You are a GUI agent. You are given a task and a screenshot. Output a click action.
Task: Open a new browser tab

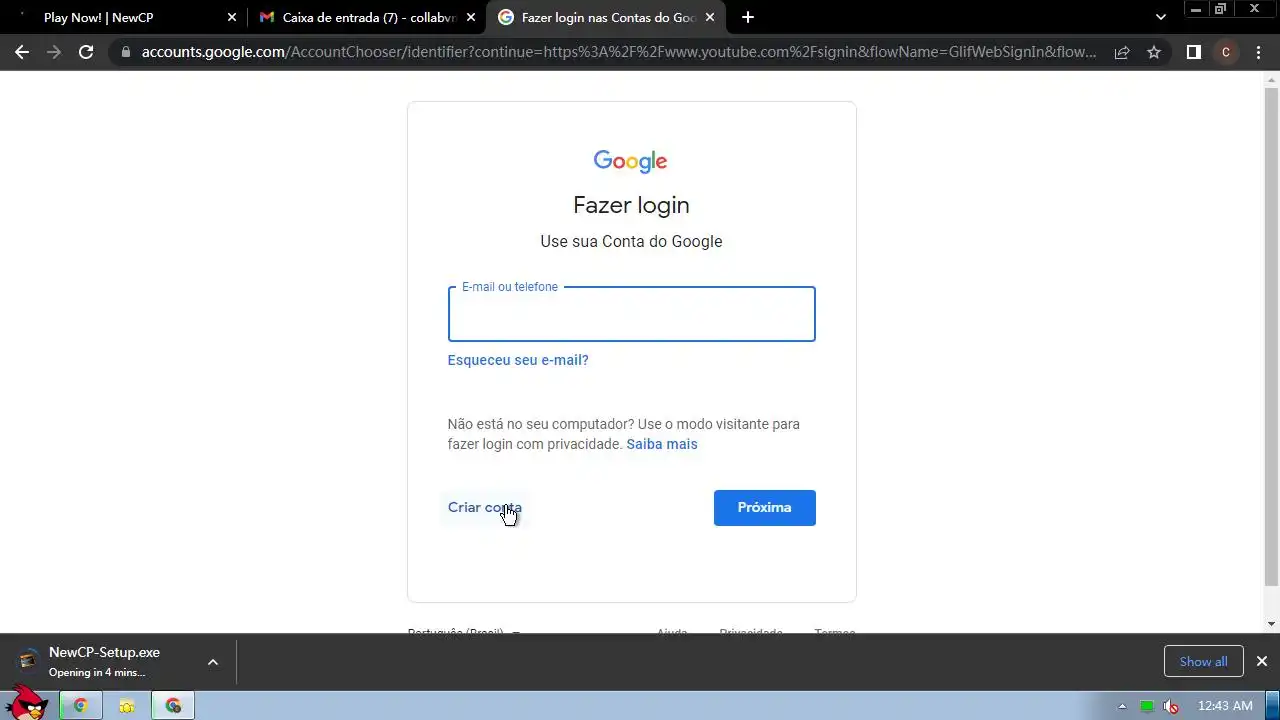coord(748,17)
